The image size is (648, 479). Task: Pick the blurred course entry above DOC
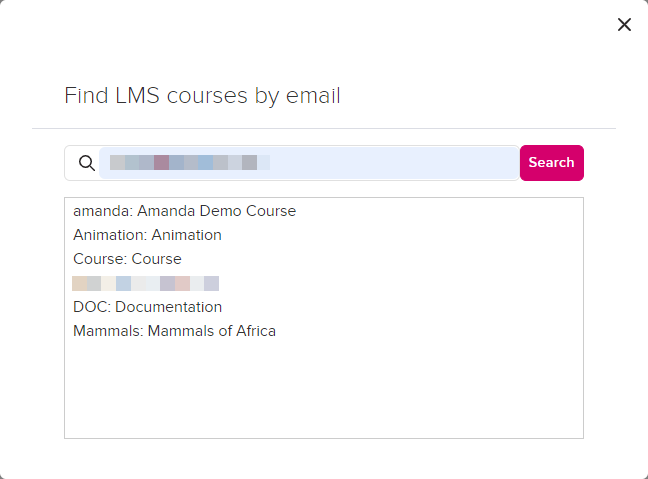pyautogui.click(x=146, y=283)
